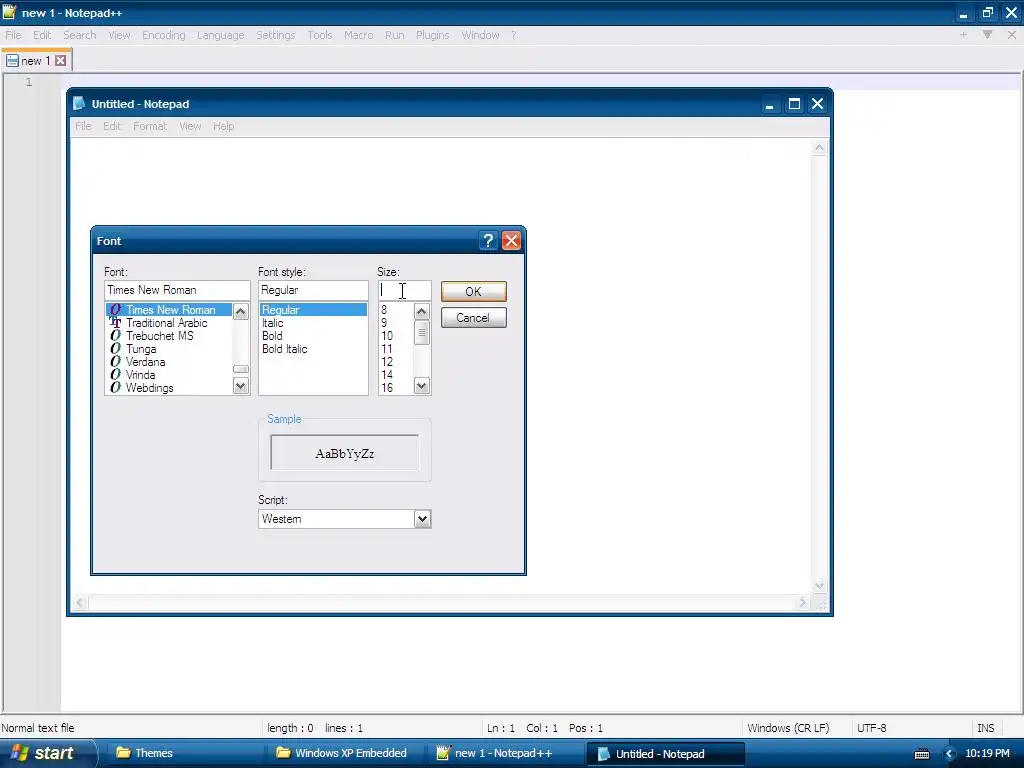Viewport: 1024px width, 768px height.
Task: Click the font list scrollbar thumb
Action: (240, 369)
